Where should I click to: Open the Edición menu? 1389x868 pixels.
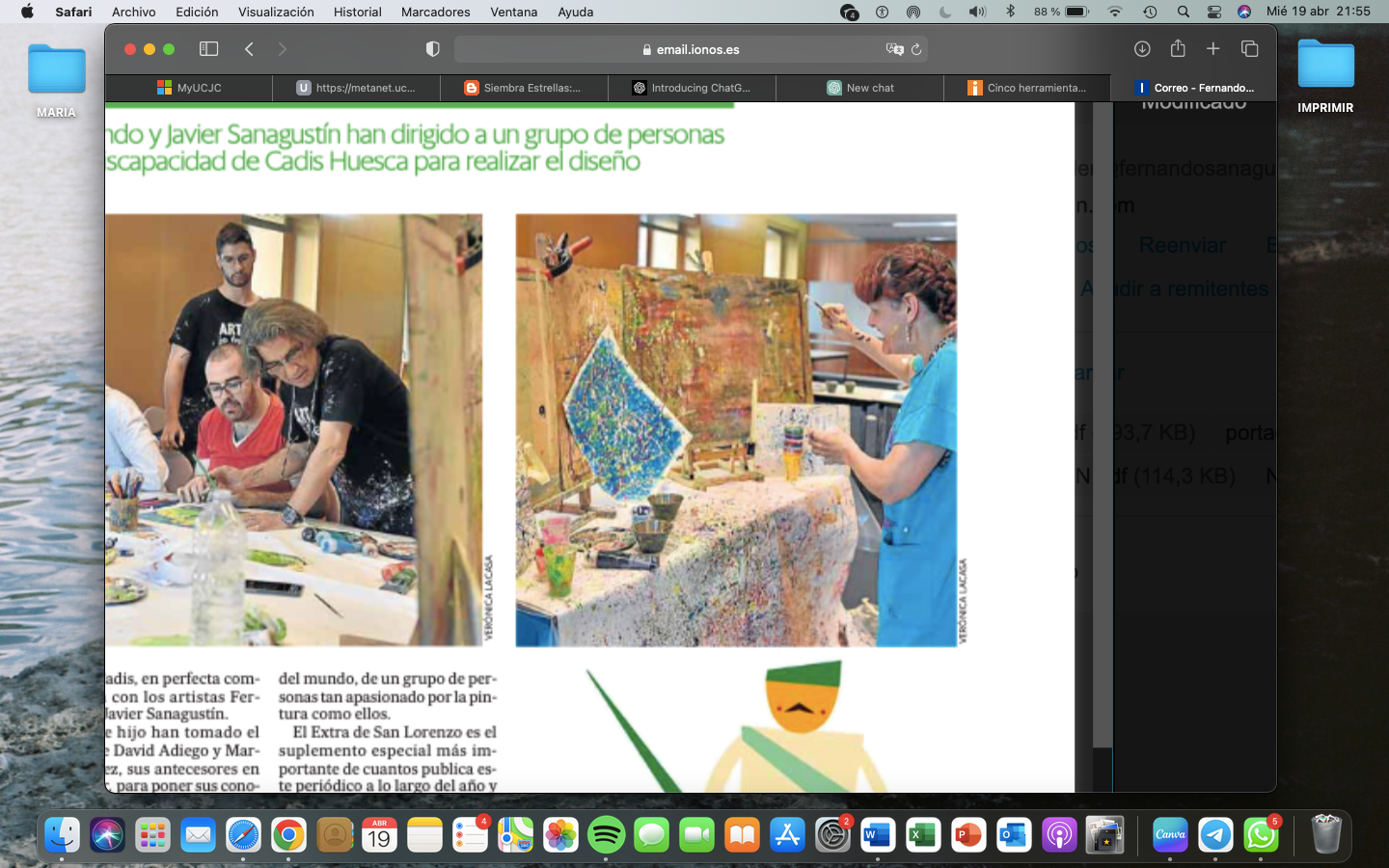(x=197, y=12)
